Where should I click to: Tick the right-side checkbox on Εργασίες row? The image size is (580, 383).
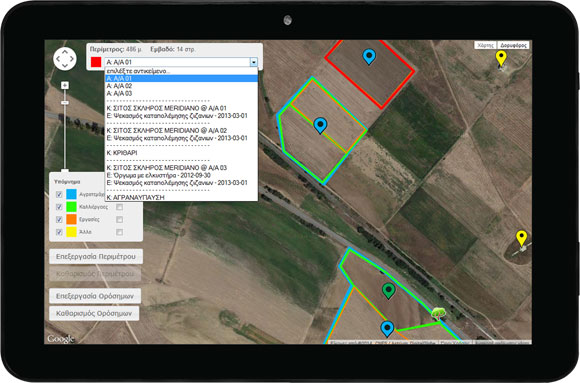tap(119, 220)
